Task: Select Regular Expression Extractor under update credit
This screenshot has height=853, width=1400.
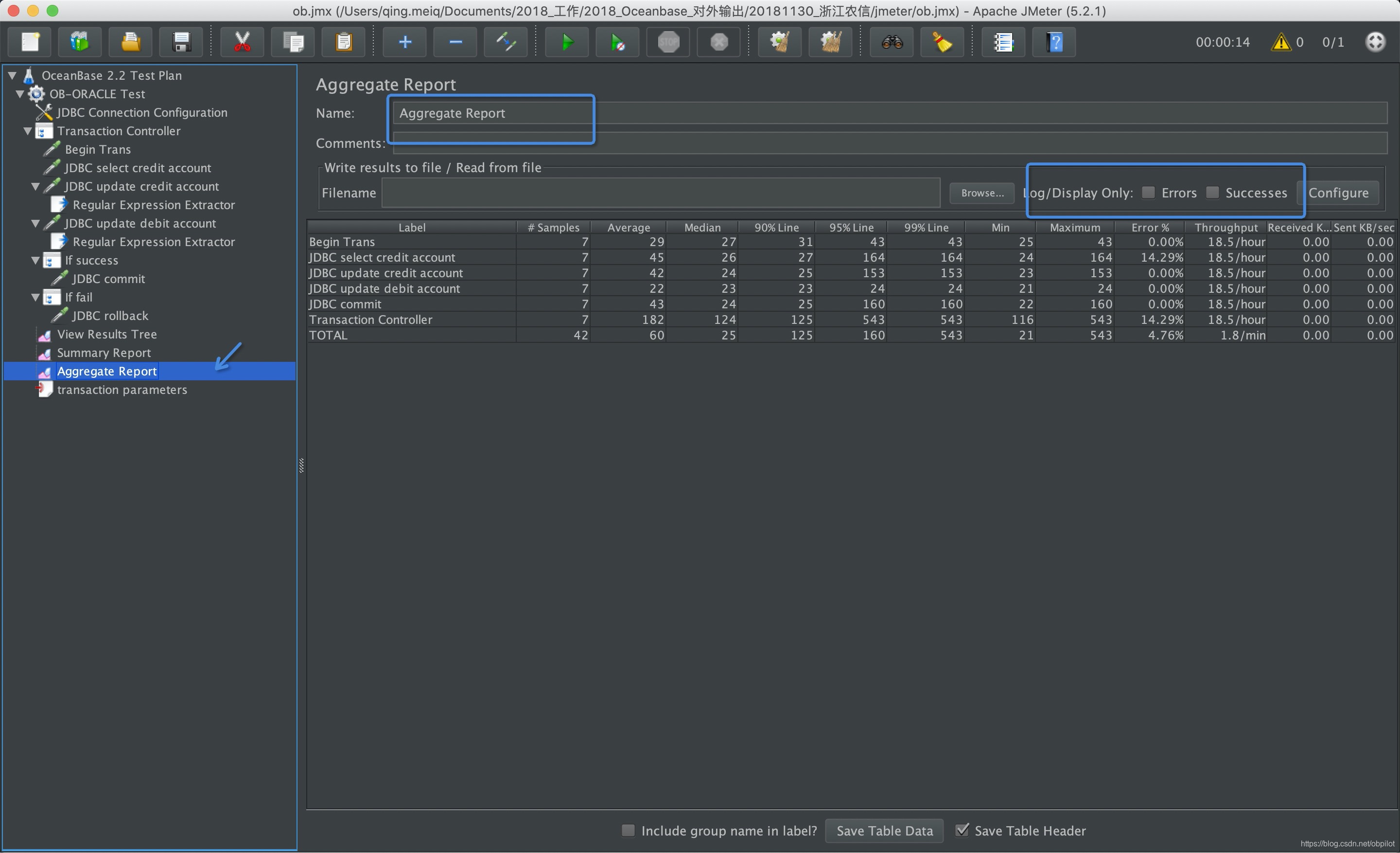Action: (154, 205)
